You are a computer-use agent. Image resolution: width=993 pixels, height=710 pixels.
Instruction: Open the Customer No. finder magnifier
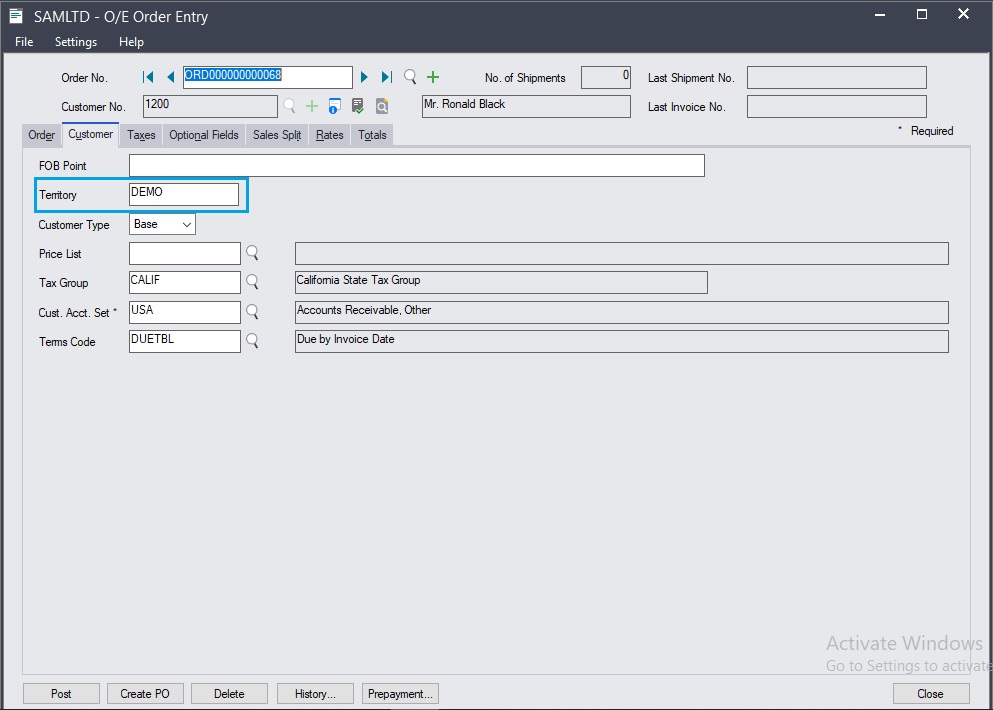point(289,106)
